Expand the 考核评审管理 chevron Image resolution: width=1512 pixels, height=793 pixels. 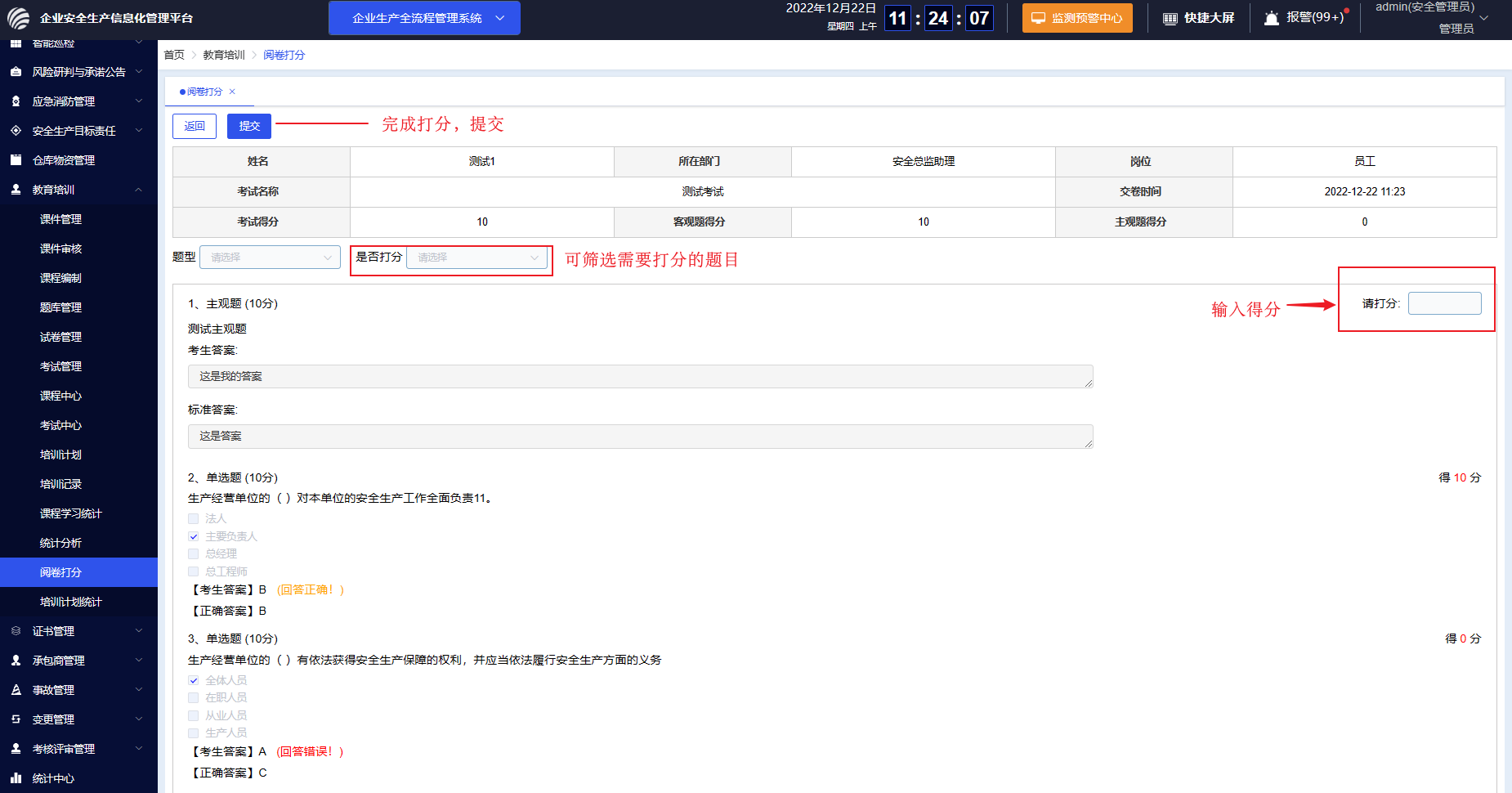139,749
